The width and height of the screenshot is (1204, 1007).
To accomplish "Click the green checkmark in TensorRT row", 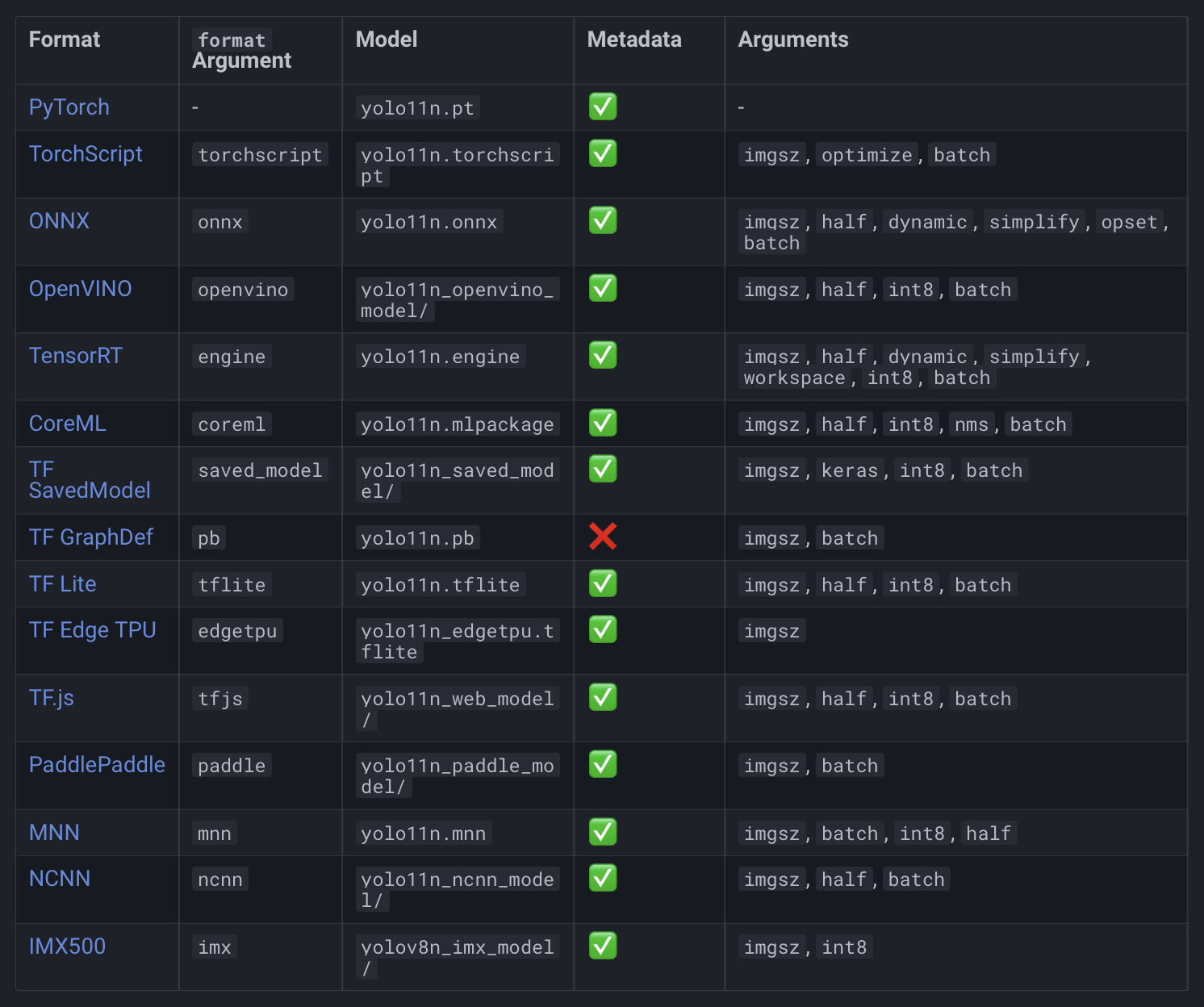I will tap(603, 355).
